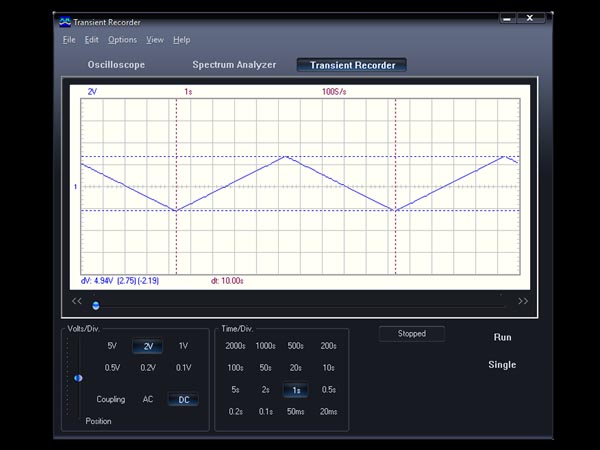Choose 0.5s time per division

click(329, 390)
